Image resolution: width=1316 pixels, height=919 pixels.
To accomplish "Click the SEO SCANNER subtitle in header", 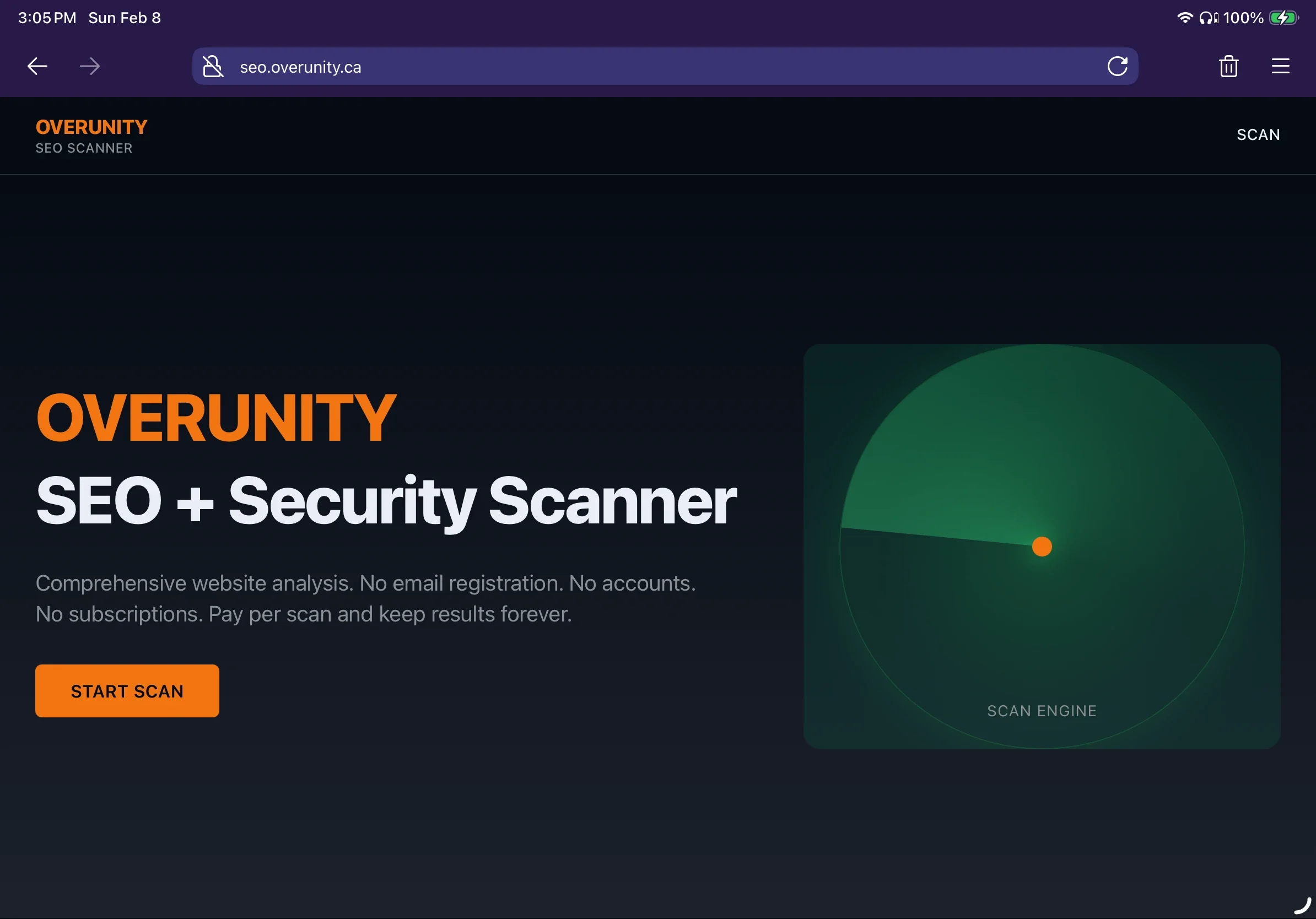I will click(84, 148).
